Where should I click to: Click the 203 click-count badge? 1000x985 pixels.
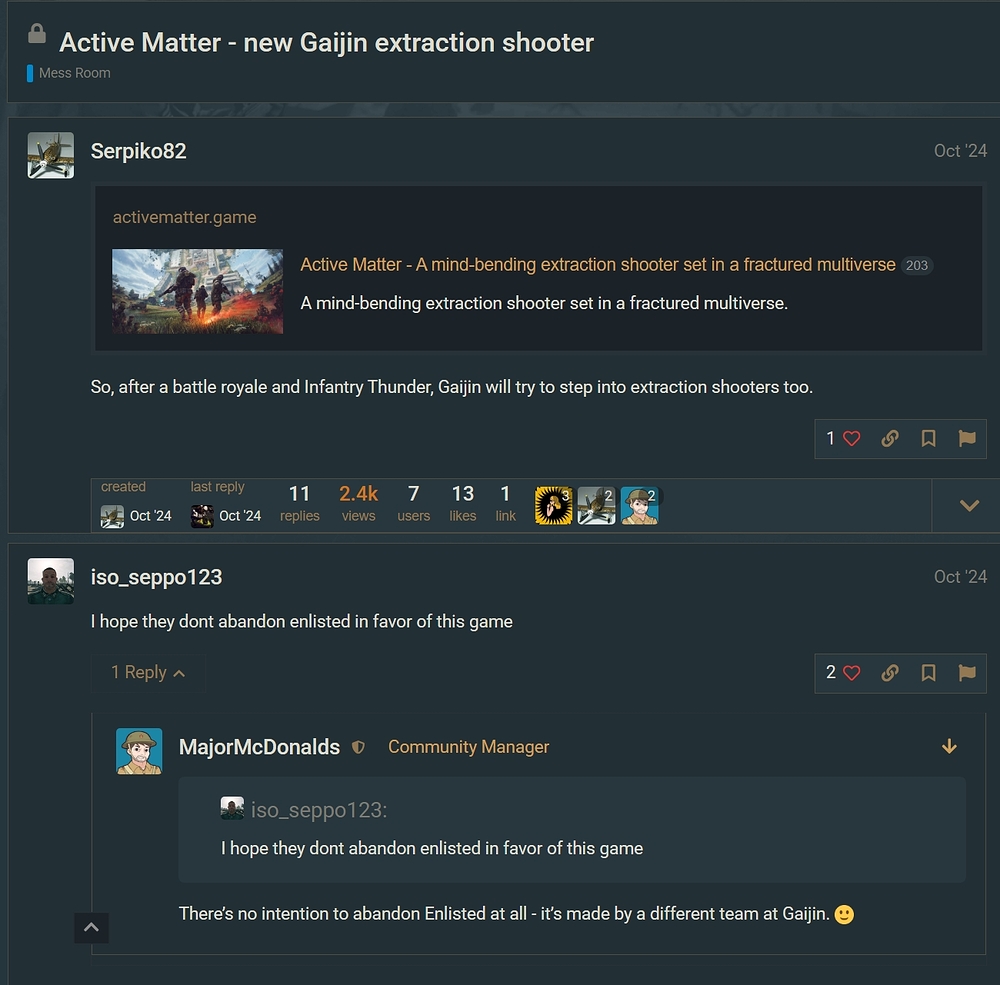pyautogui.click(x=916, y=265)
